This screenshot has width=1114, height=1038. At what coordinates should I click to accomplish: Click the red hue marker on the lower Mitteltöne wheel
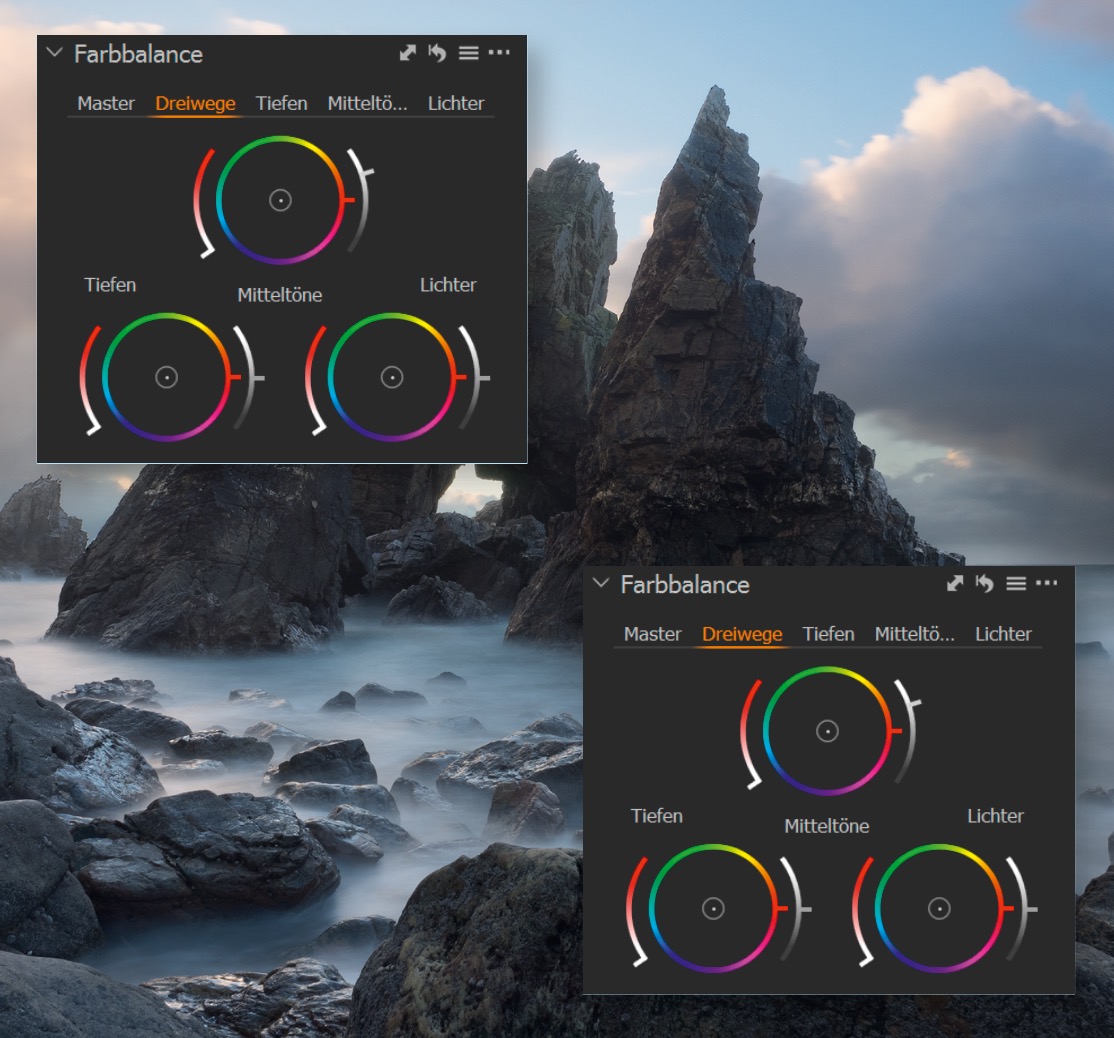pos(895,731)
